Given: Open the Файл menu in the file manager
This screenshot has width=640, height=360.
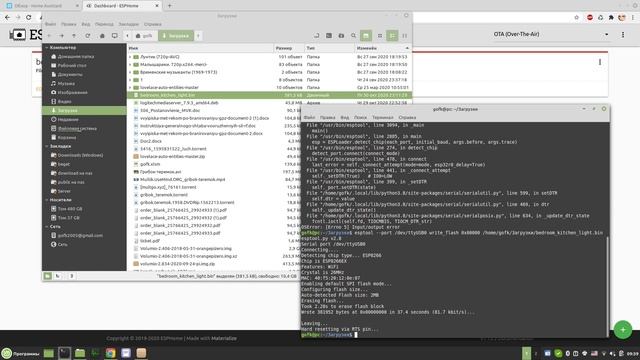Looking at the screenshot, I should pos(51,24).
